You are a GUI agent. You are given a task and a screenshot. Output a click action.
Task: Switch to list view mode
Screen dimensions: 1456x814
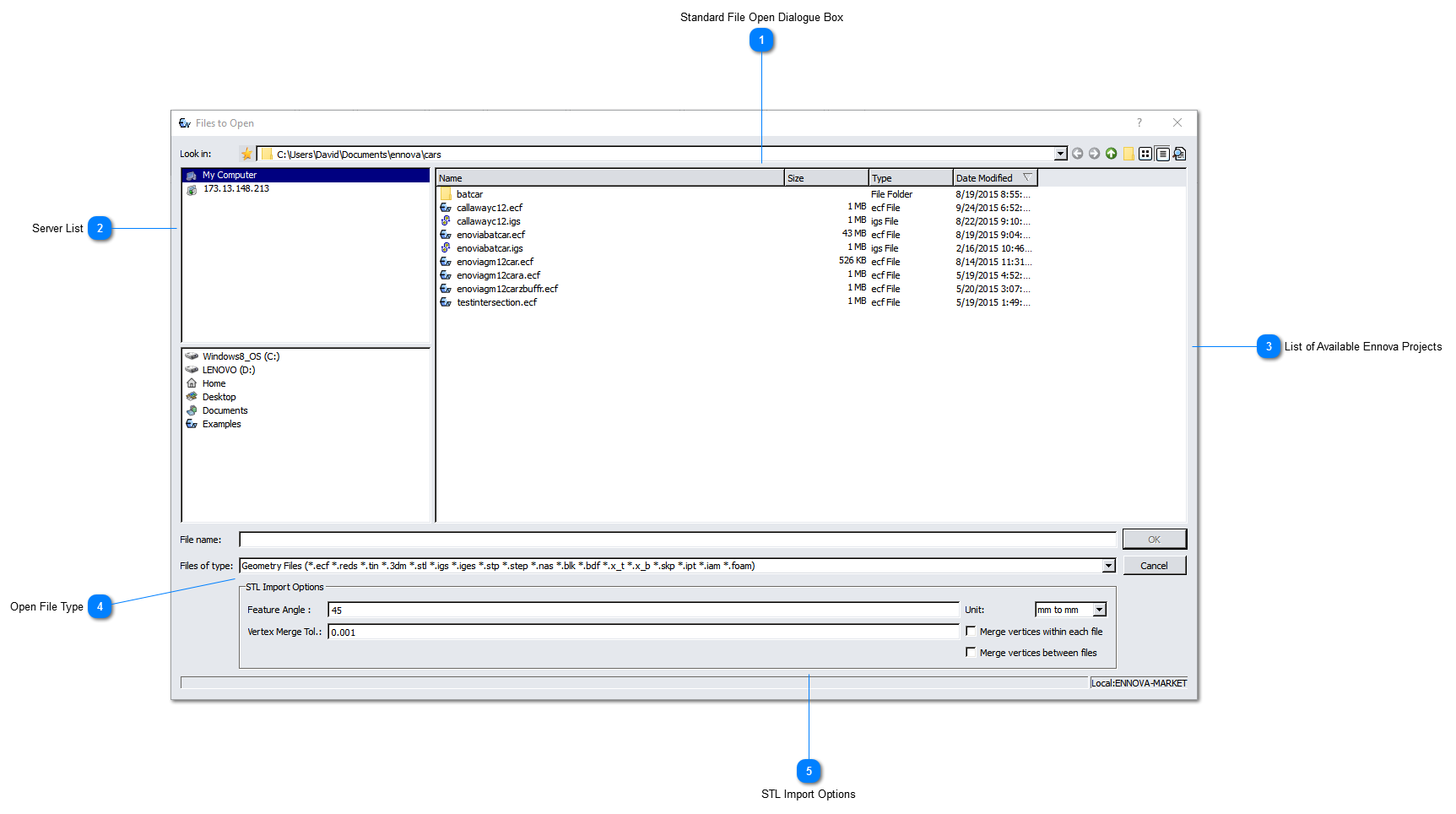(x=1146, y=154)
